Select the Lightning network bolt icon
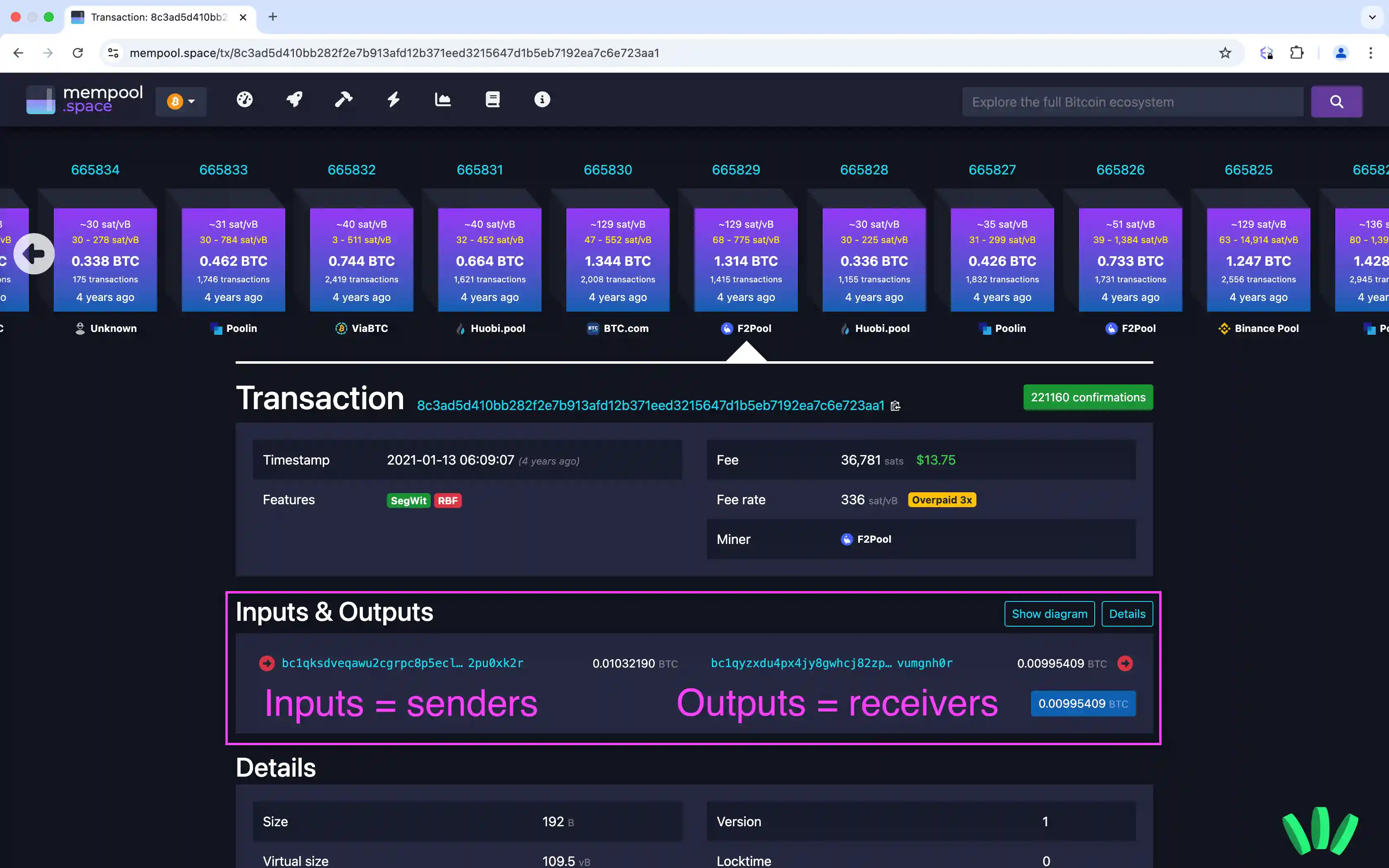This screenshot has width=1389, height=868. [x=393, y=99]
